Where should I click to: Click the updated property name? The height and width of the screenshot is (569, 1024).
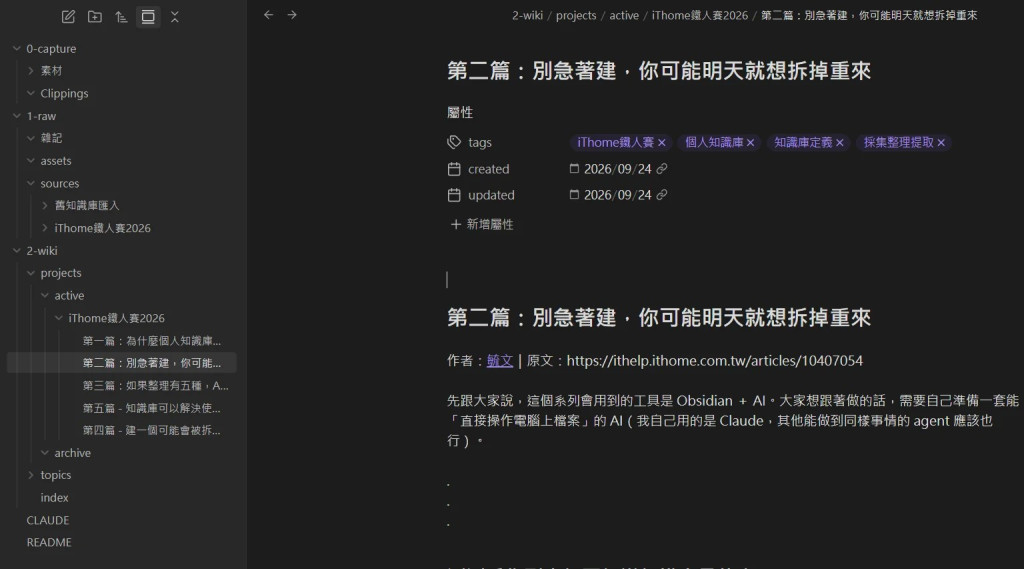491,195
